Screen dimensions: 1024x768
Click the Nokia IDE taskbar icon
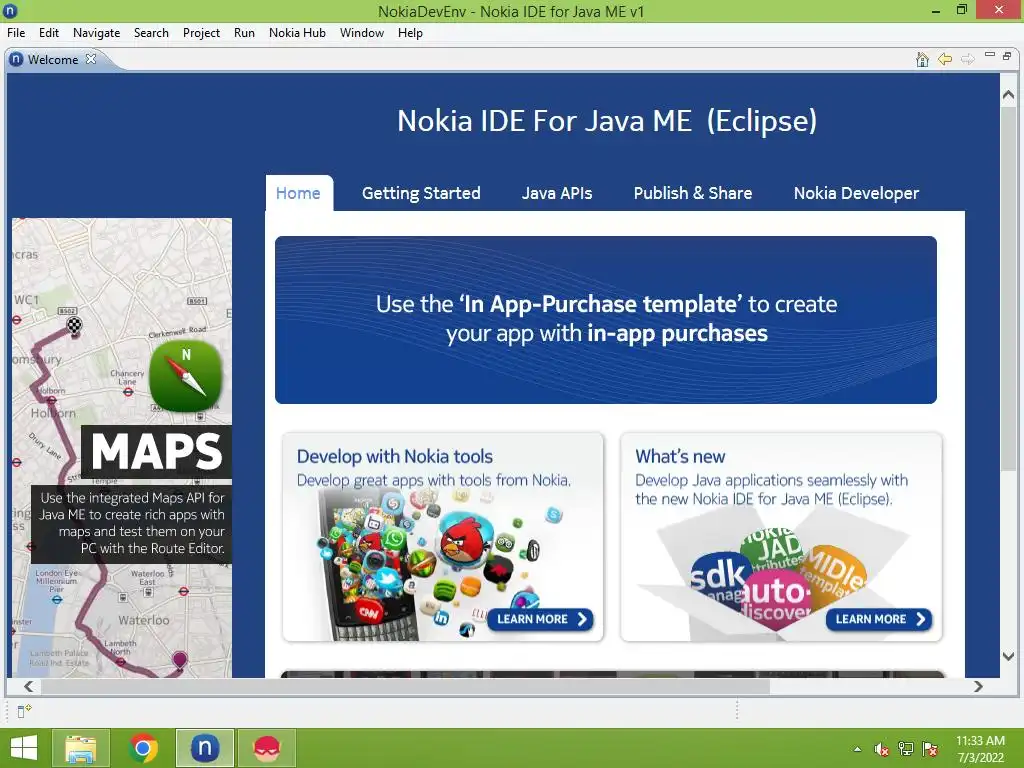click(x=204, y=748)
